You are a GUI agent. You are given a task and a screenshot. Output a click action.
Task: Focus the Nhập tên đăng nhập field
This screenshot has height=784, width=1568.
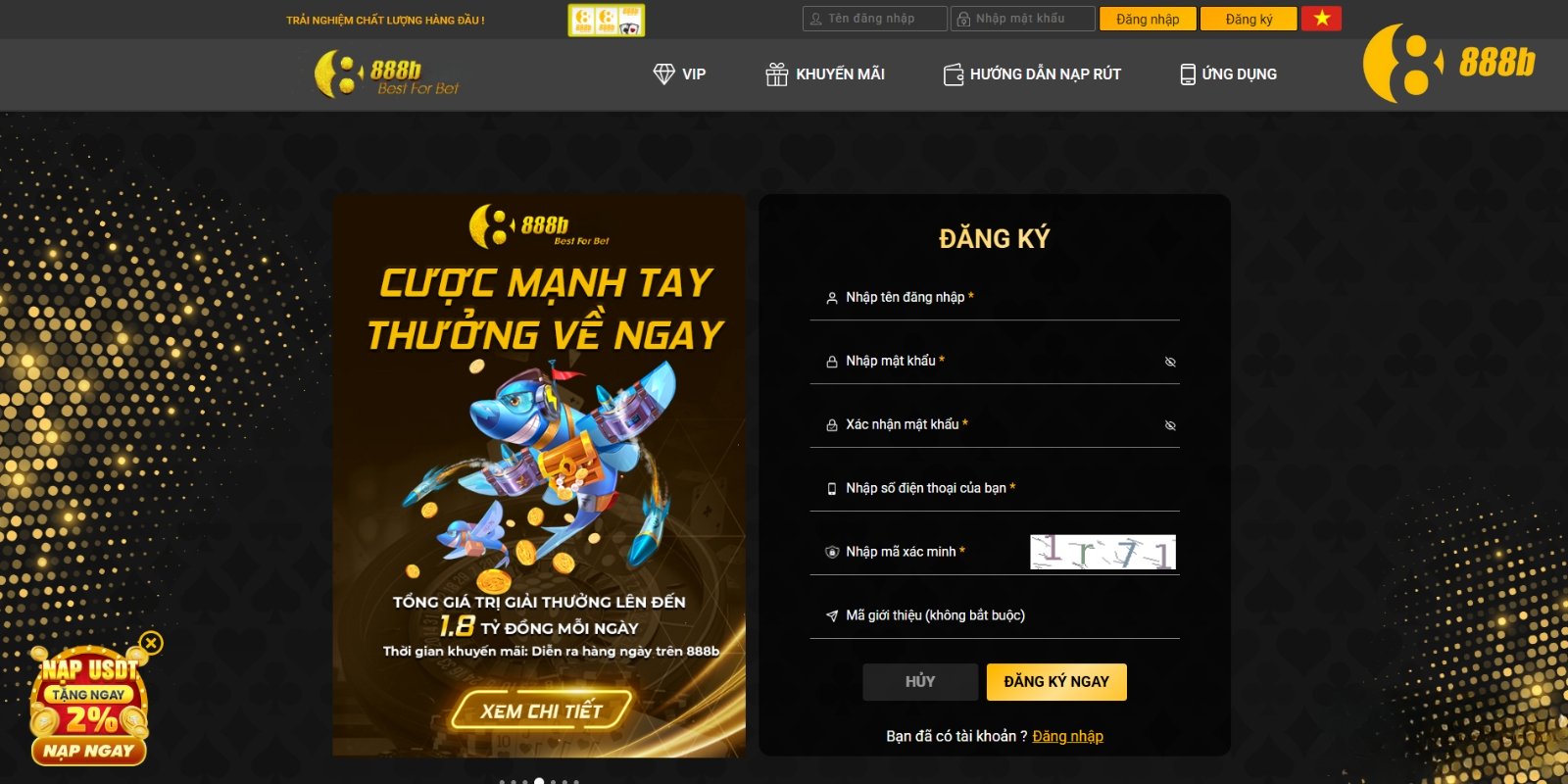[x=995, y=297]
